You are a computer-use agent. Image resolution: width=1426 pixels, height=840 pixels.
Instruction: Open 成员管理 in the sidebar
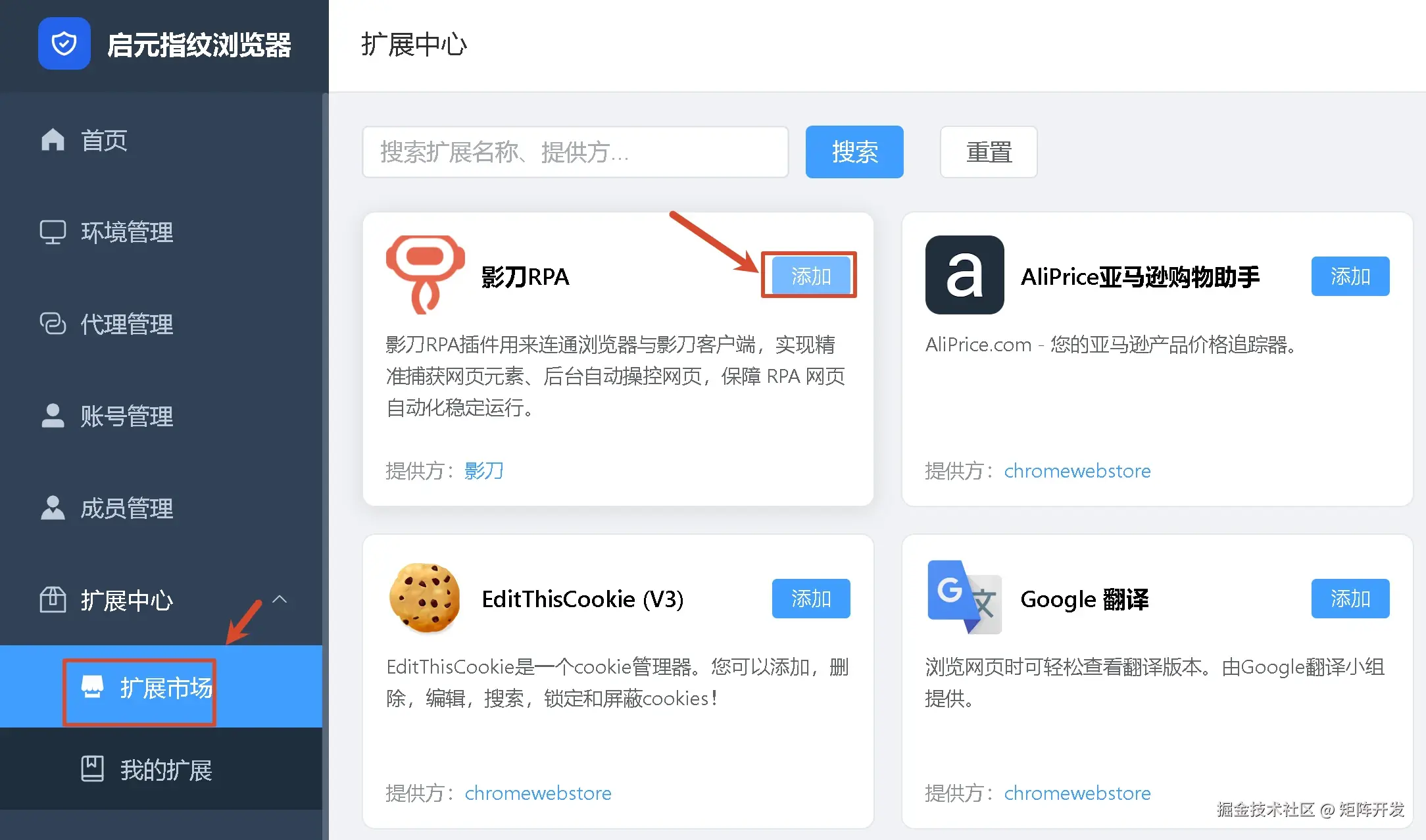[x=161, y=508]
